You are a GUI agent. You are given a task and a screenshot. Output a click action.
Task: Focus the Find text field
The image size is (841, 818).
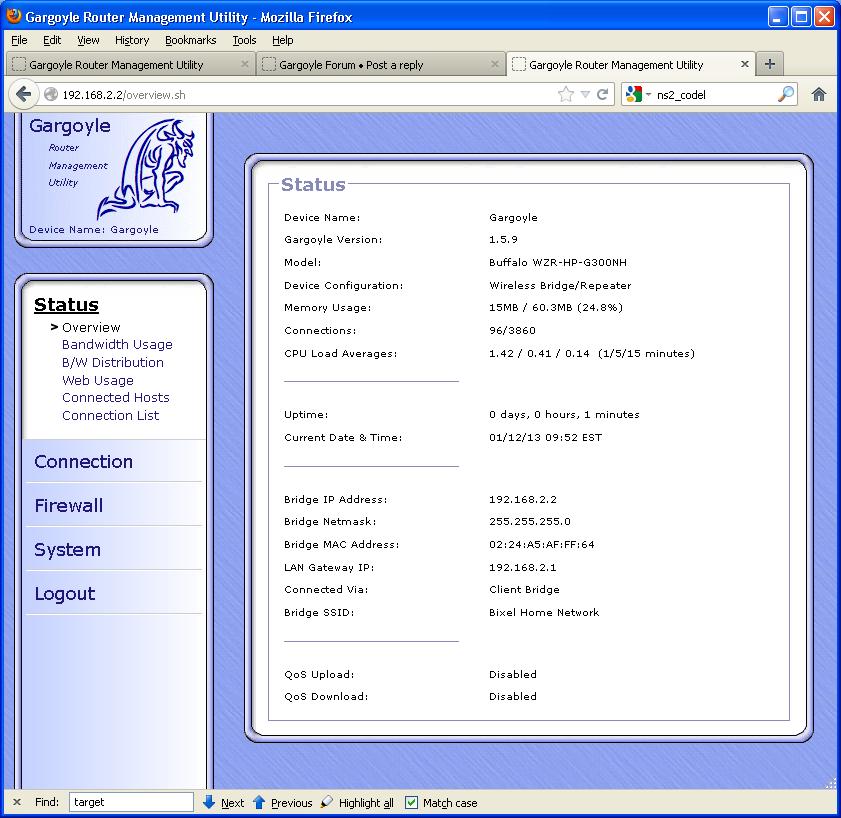click(131, 802)
